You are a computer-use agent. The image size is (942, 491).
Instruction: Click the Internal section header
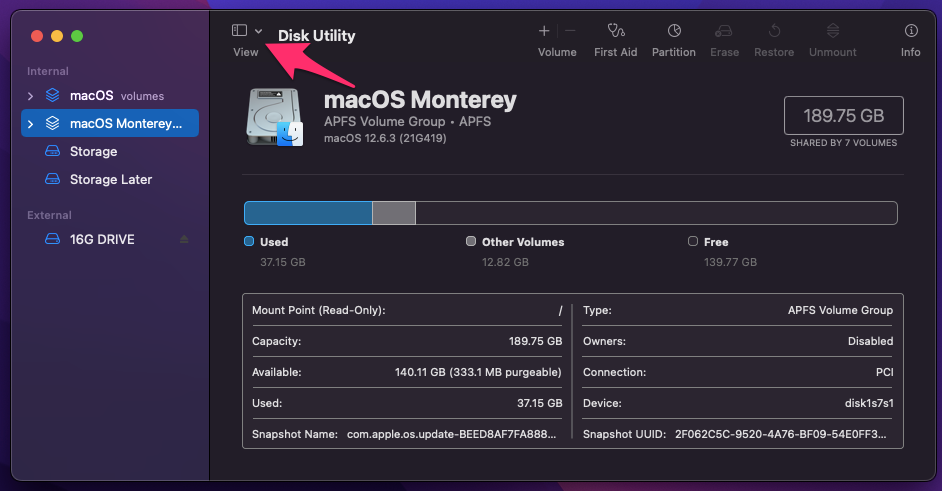pos(47,71)
